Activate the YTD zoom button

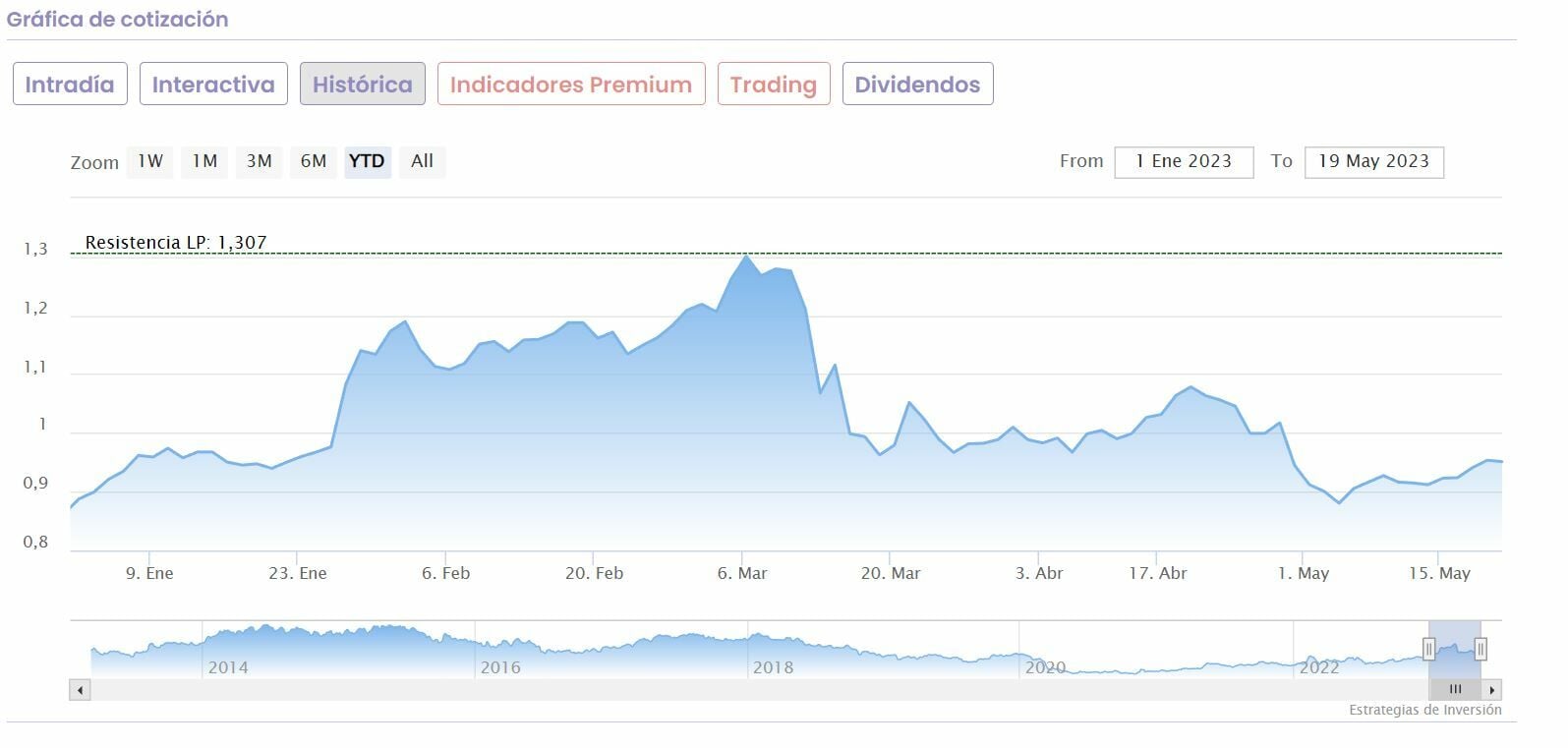click(368, 161)
